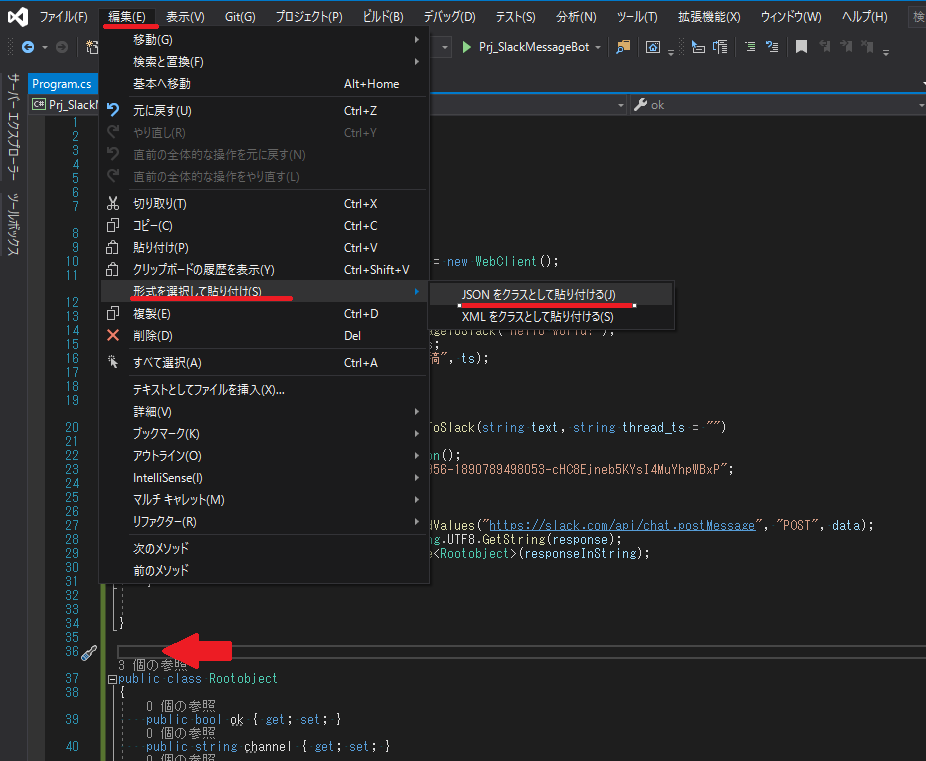The height and width of the screenshot is (761, 926).
Task: Click the select all cursor icon beside すべて選択
Action: coord(113,362)
